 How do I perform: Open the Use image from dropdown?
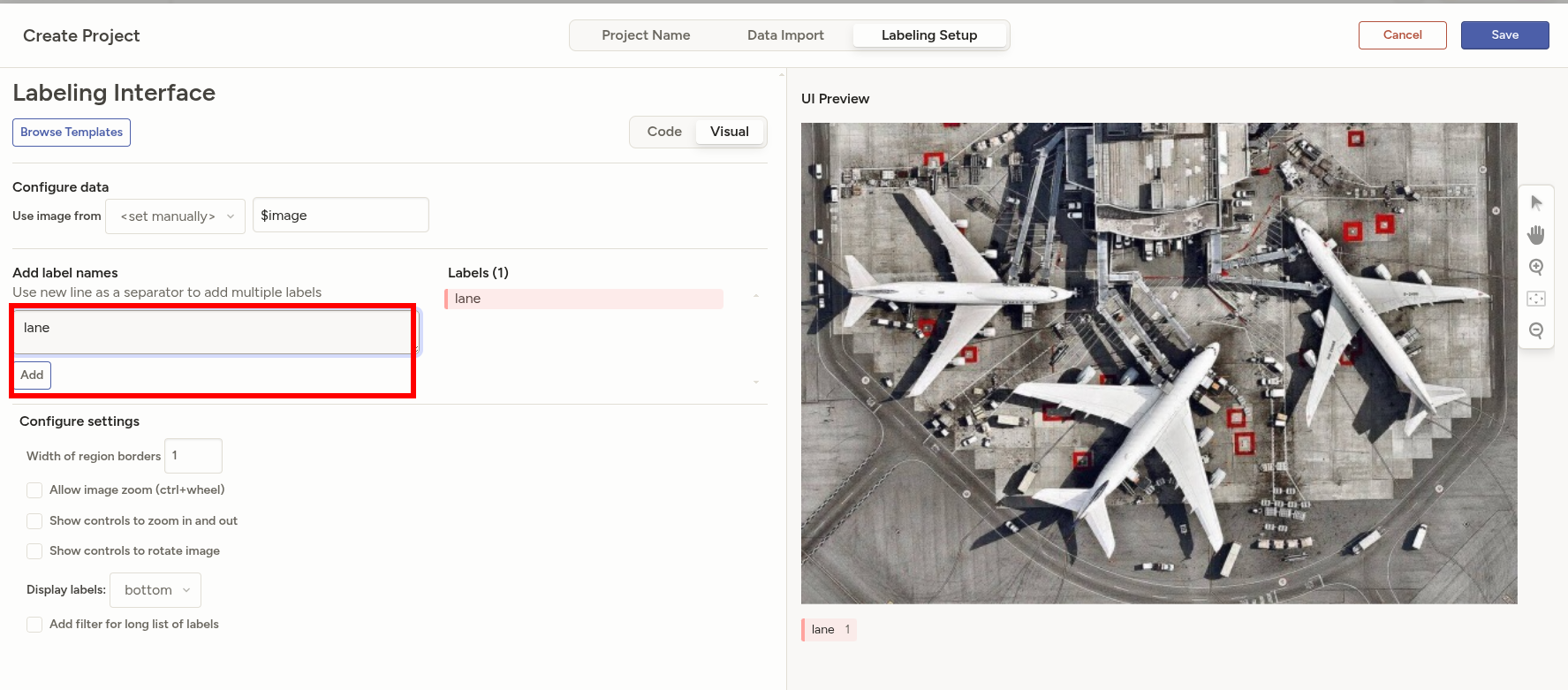[175, 216]
